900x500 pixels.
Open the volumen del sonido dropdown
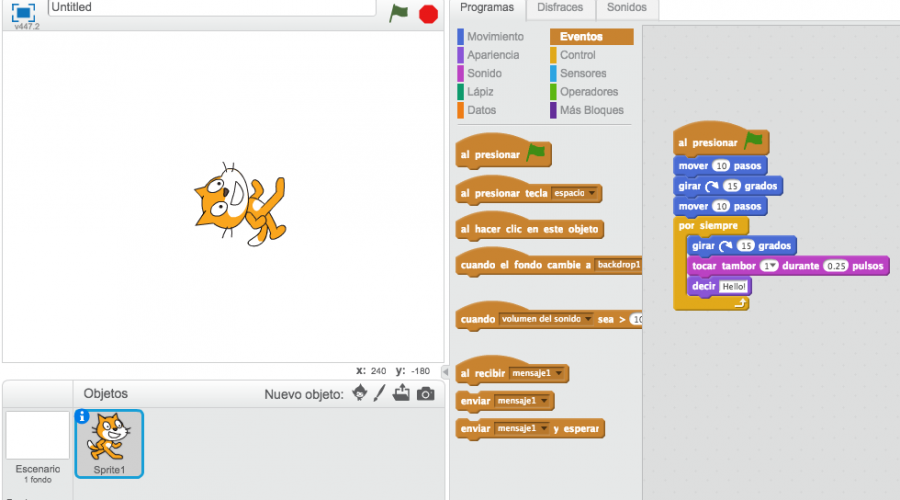pos(590,320)
